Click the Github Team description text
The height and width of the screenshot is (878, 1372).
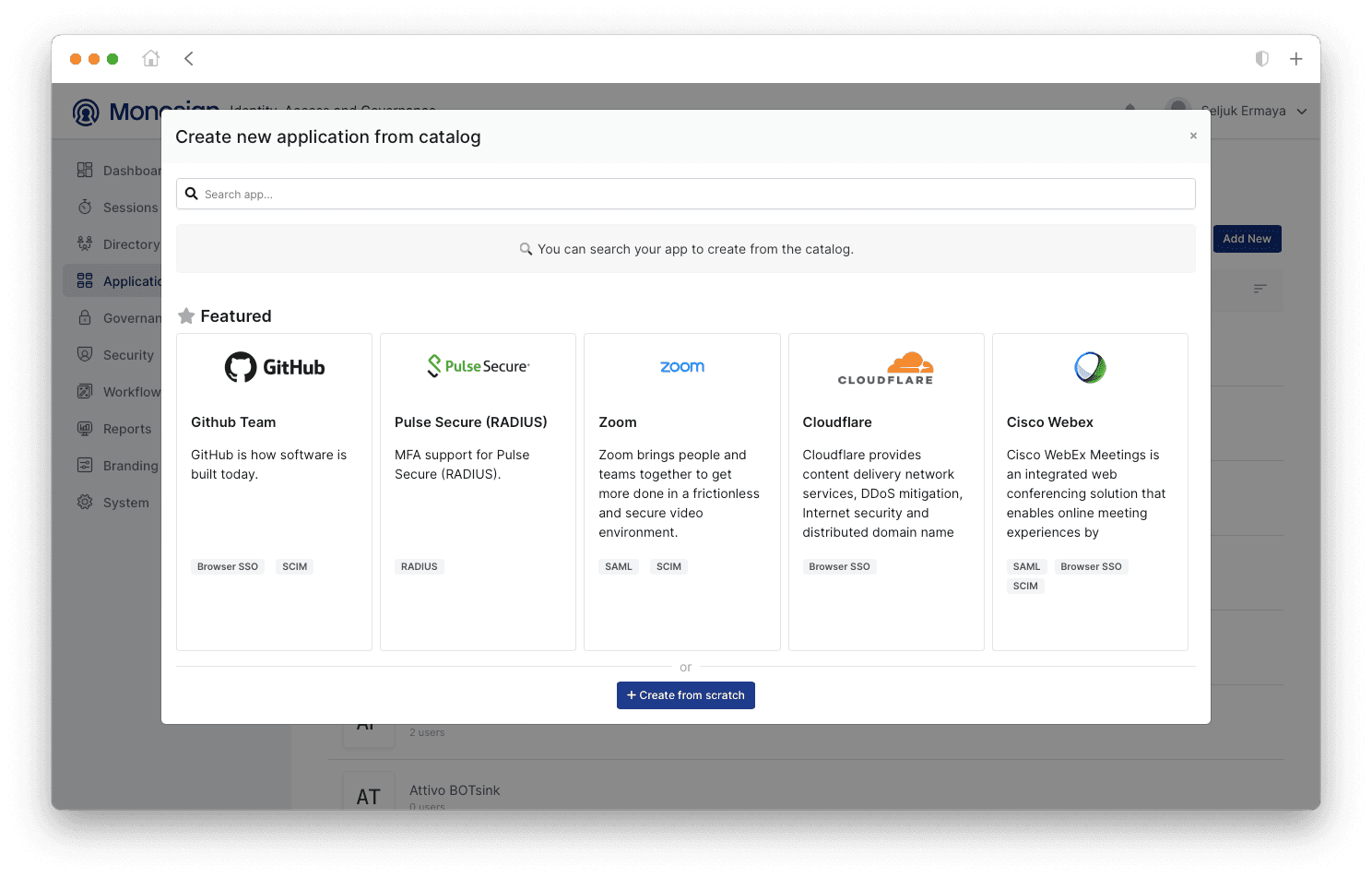click(269, 465)
